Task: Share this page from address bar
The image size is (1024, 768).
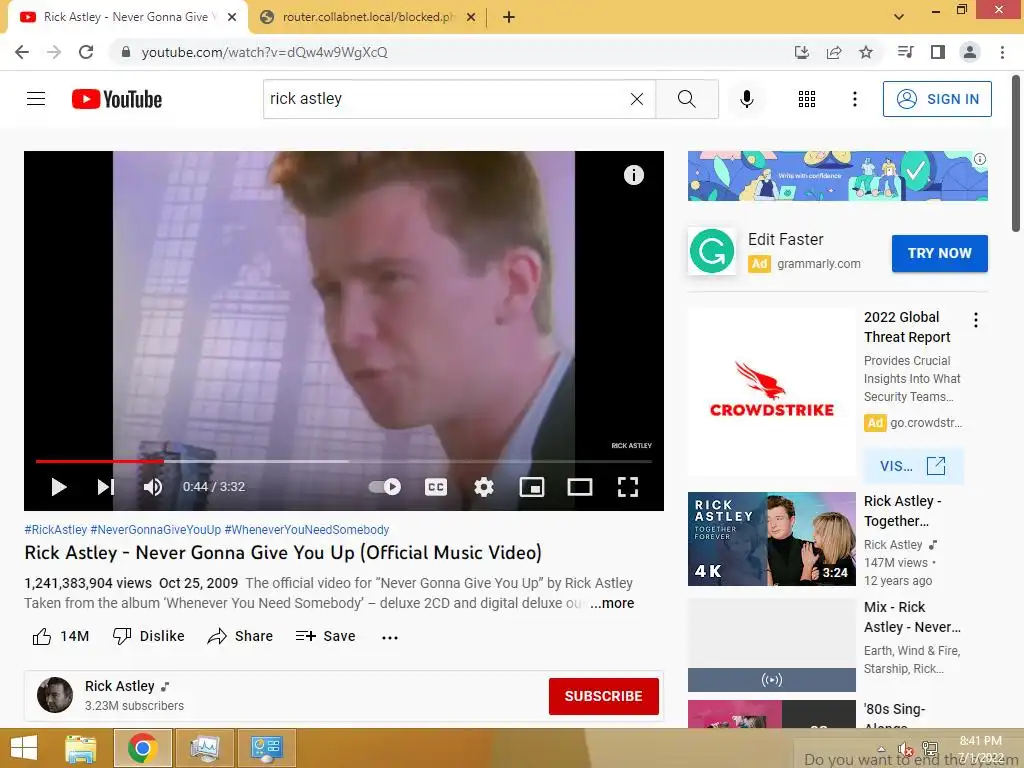Action: [x=834, y=52]
